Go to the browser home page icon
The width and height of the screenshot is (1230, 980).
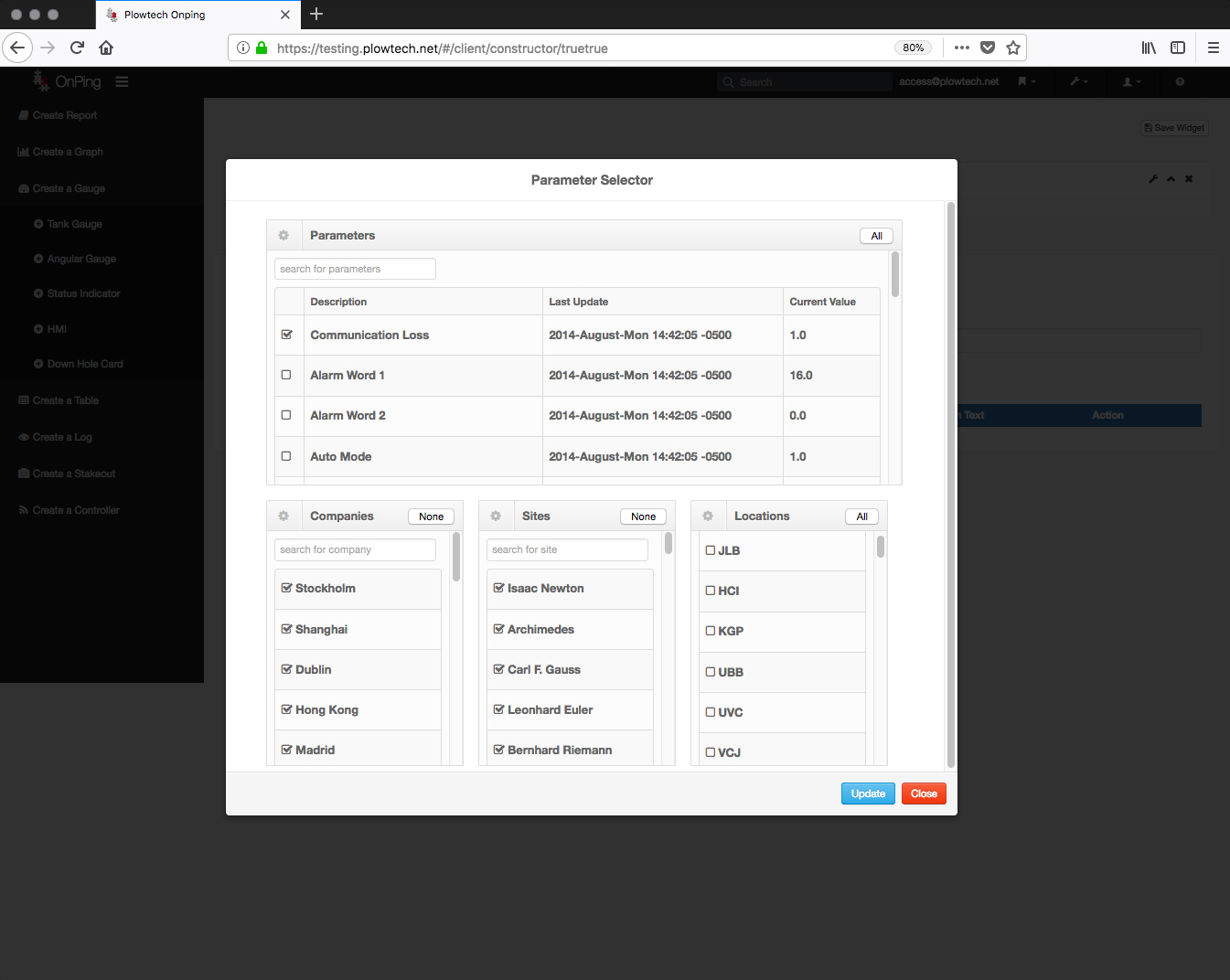[x=106, y=48]
